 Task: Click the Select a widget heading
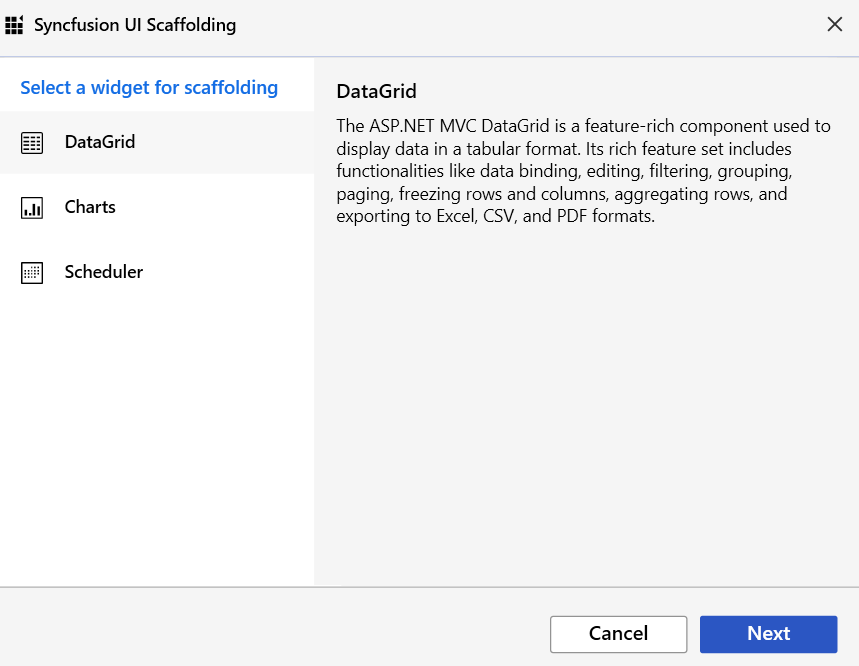pyautogui.click(x=148, y=87)
